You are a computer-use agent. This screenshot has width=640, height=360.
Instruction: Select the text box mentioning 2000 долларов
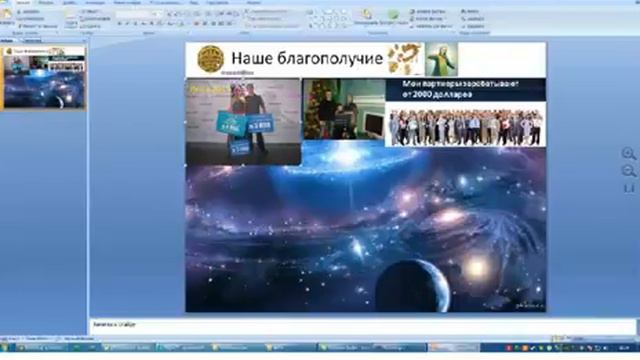click(x=465, y=89)
